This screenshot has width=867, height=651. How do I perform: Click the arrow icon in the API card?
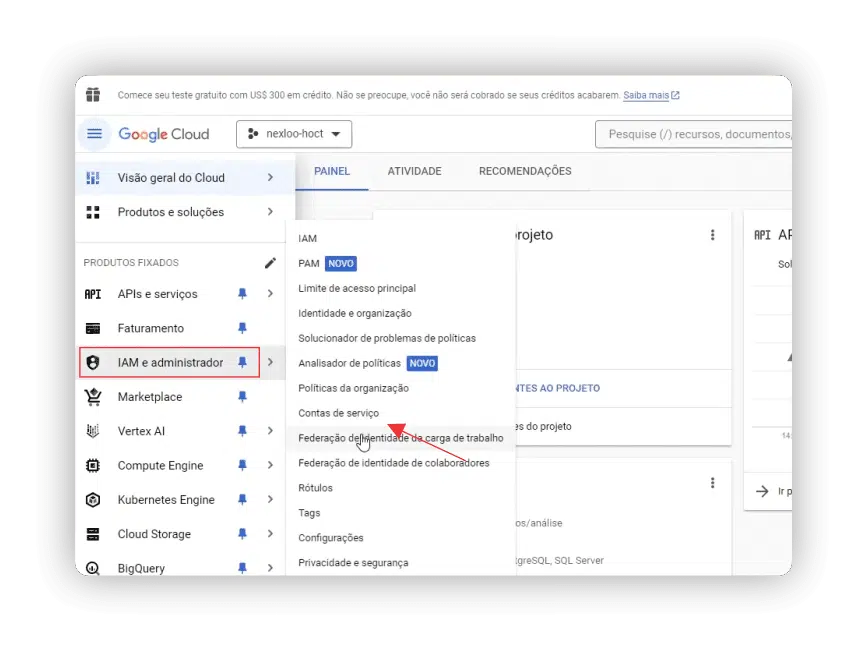[x=762, y=491]
